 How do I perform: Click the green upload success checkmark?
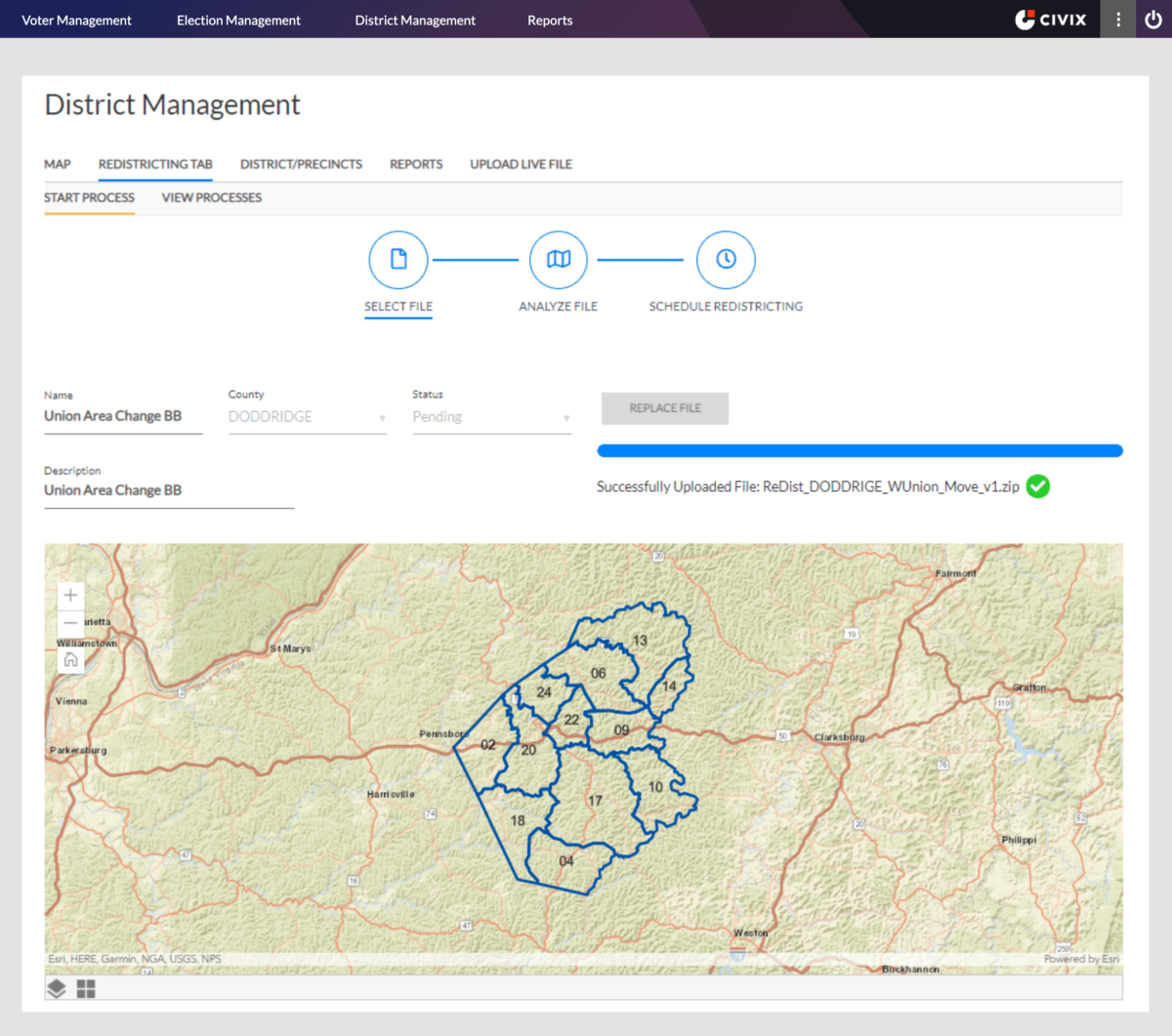point(1038,485)
